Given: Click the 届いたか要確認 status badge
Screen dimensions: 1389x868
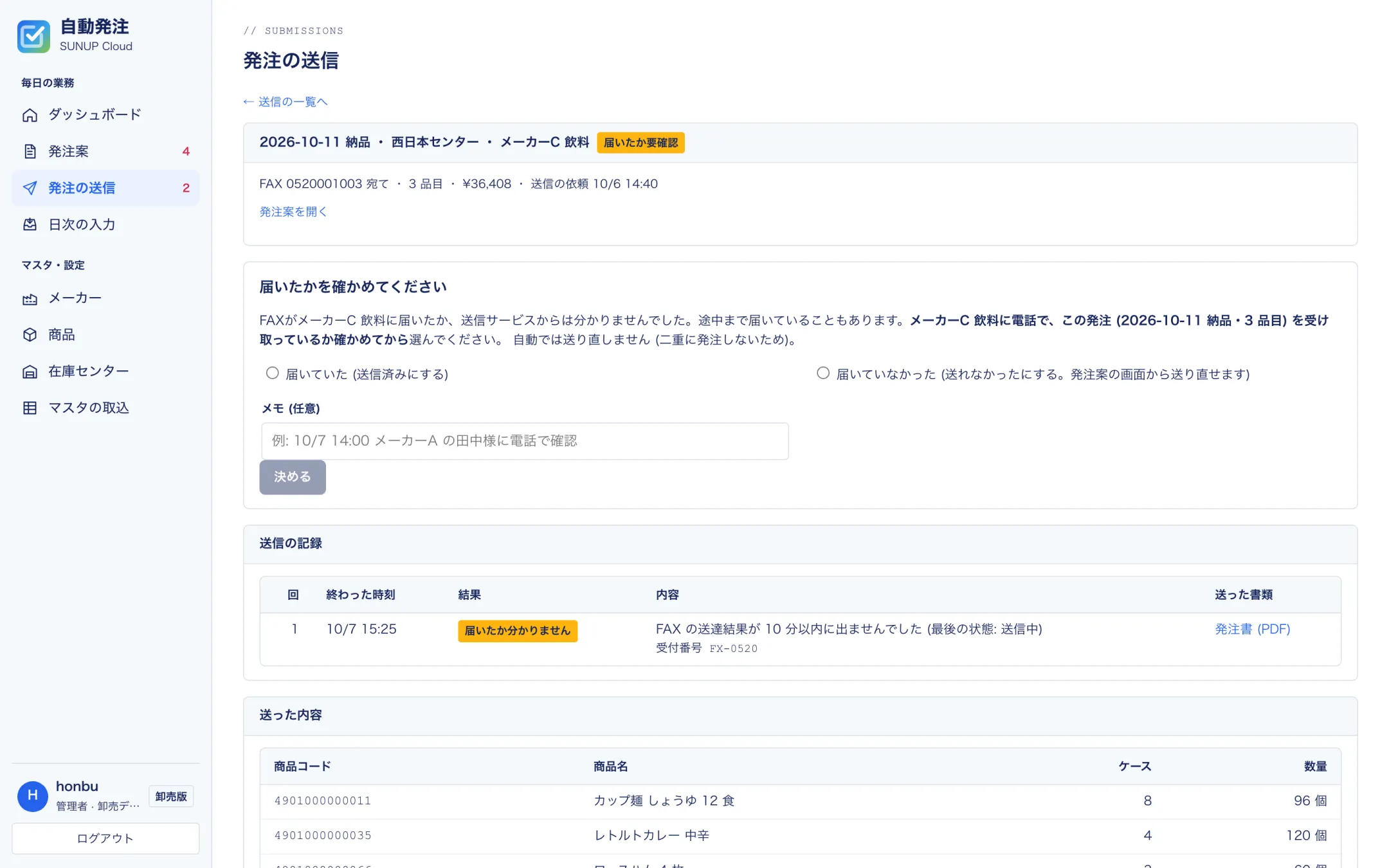Looking at the screenshot, I should pos(640,143).
